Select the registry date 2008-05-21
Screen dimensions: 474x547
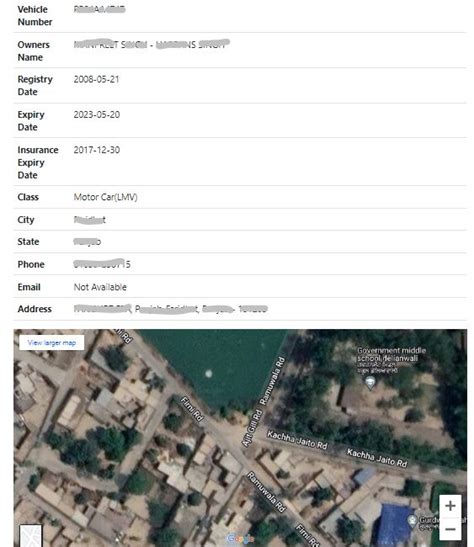96,79
